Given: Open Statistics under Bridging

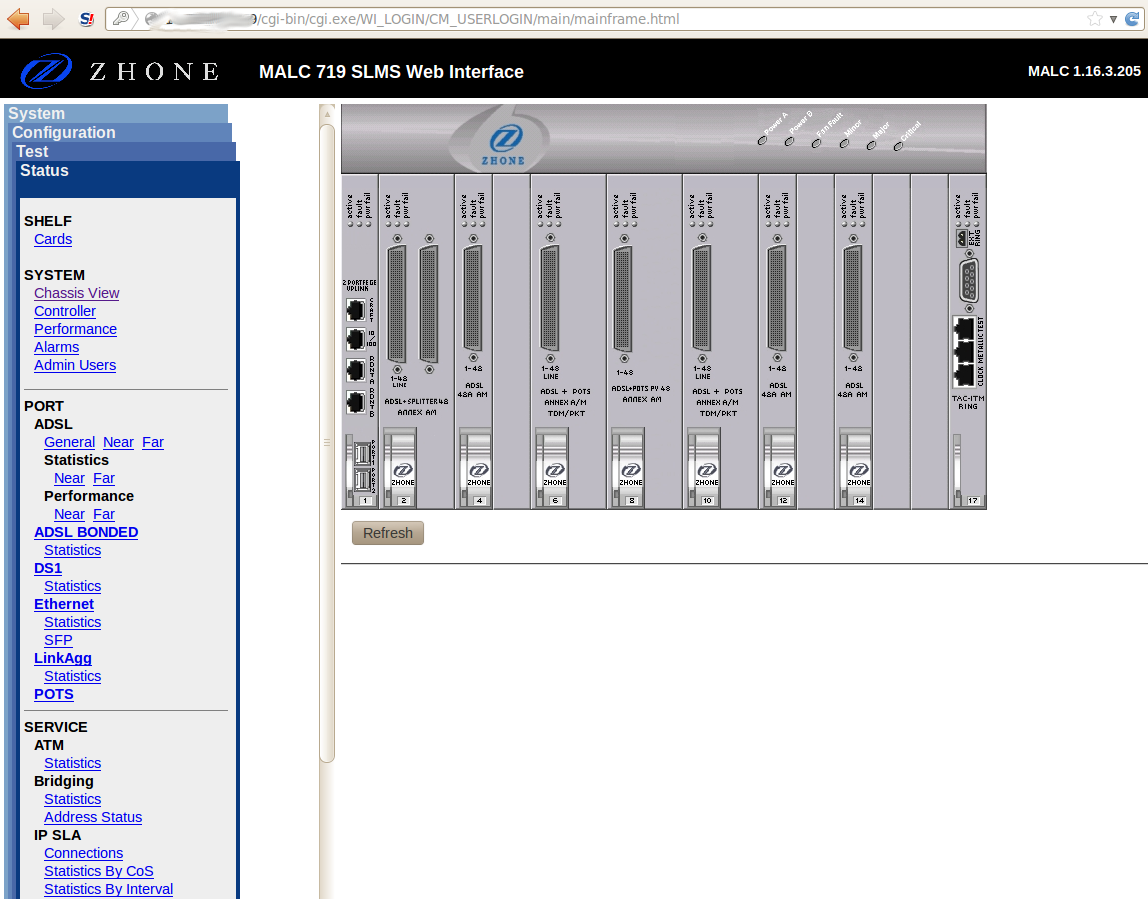Looking at the screenshot, I should point(72,799).
